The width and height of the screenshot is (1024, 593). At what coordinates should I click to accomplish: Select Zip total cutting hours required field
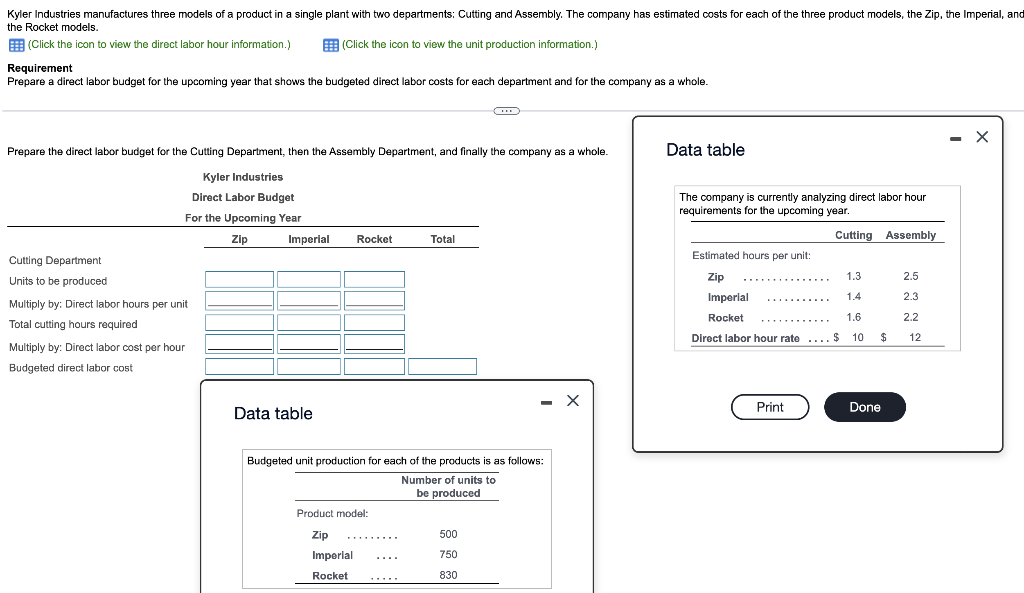[240, 323]
